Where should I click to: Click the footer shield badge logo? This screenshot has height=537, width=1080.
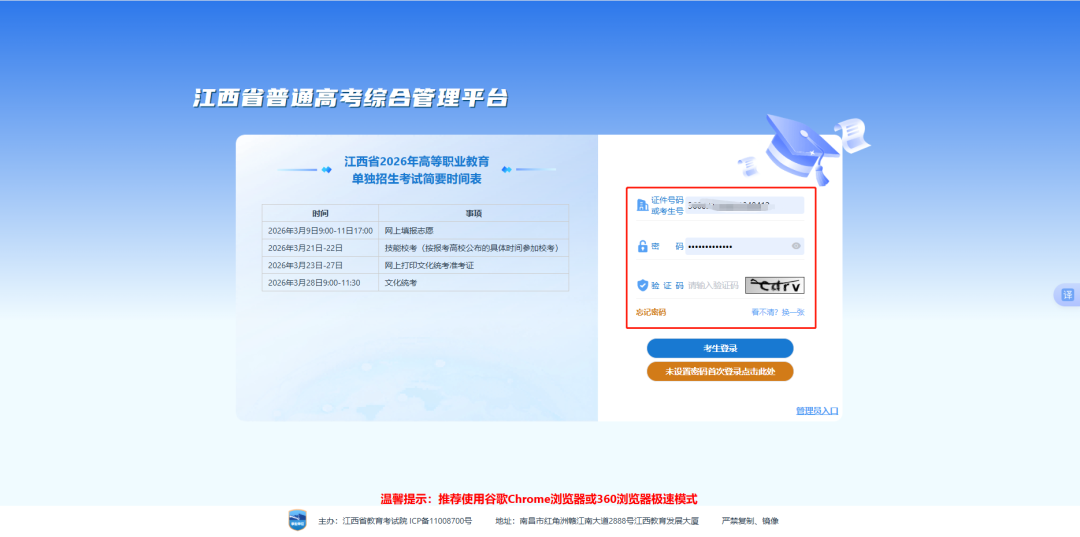click(x=297, y=520)
